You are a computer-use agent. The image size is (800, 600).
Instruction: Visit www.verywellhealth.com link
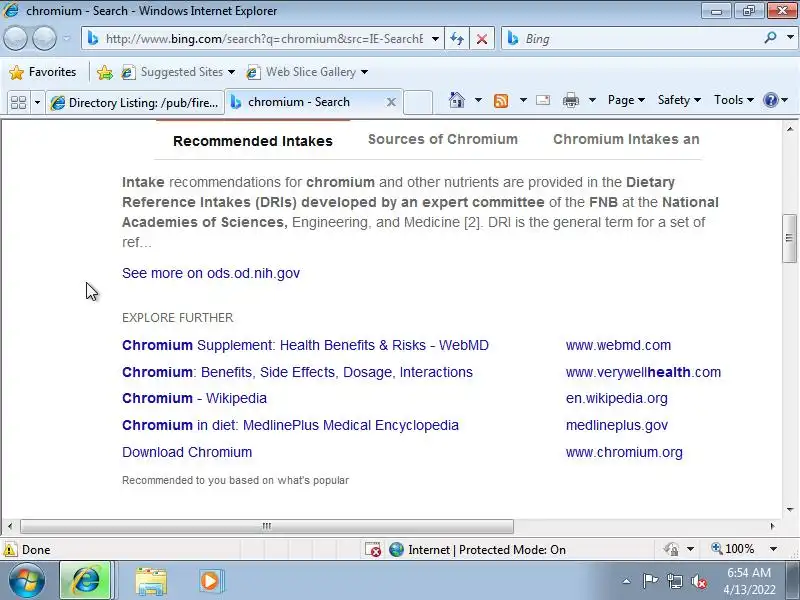[x=643, y=372]
